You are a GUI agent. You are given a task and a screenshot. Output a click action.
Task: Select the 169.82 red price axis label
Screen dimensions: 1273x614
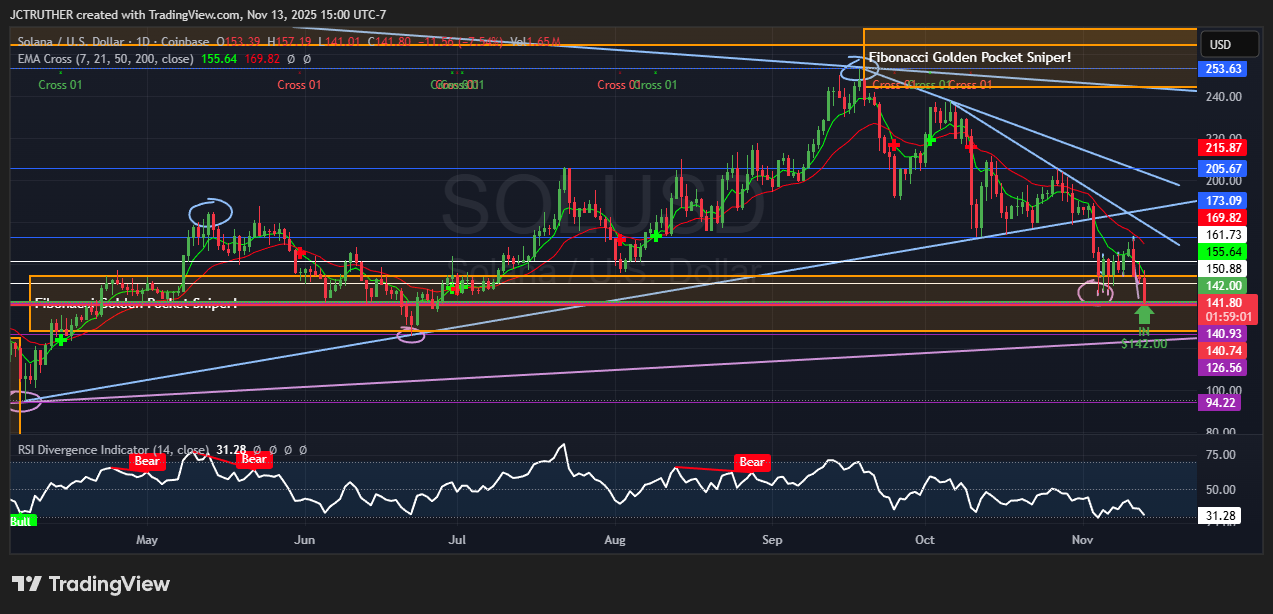tap(1224, 217)
